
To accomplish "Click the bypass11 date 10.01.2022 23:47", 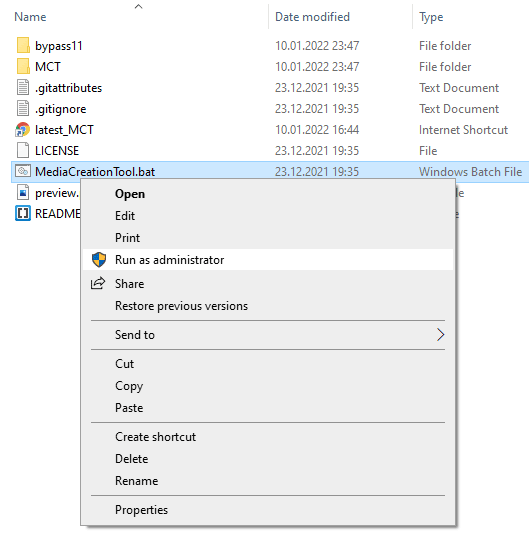I will pos(317,46).
